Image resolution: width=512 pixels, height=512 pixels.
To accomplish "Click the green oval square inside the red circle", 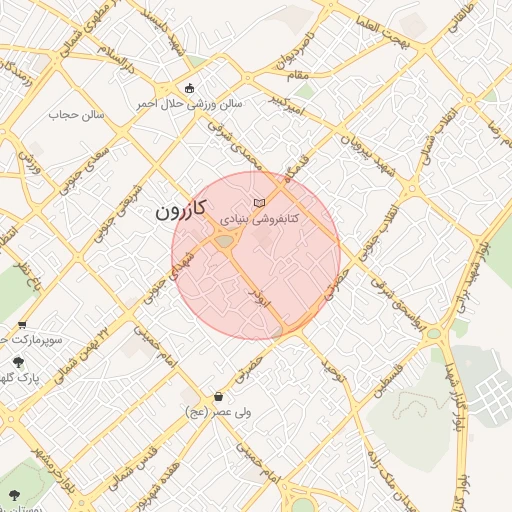I will [x=224, y=241].
